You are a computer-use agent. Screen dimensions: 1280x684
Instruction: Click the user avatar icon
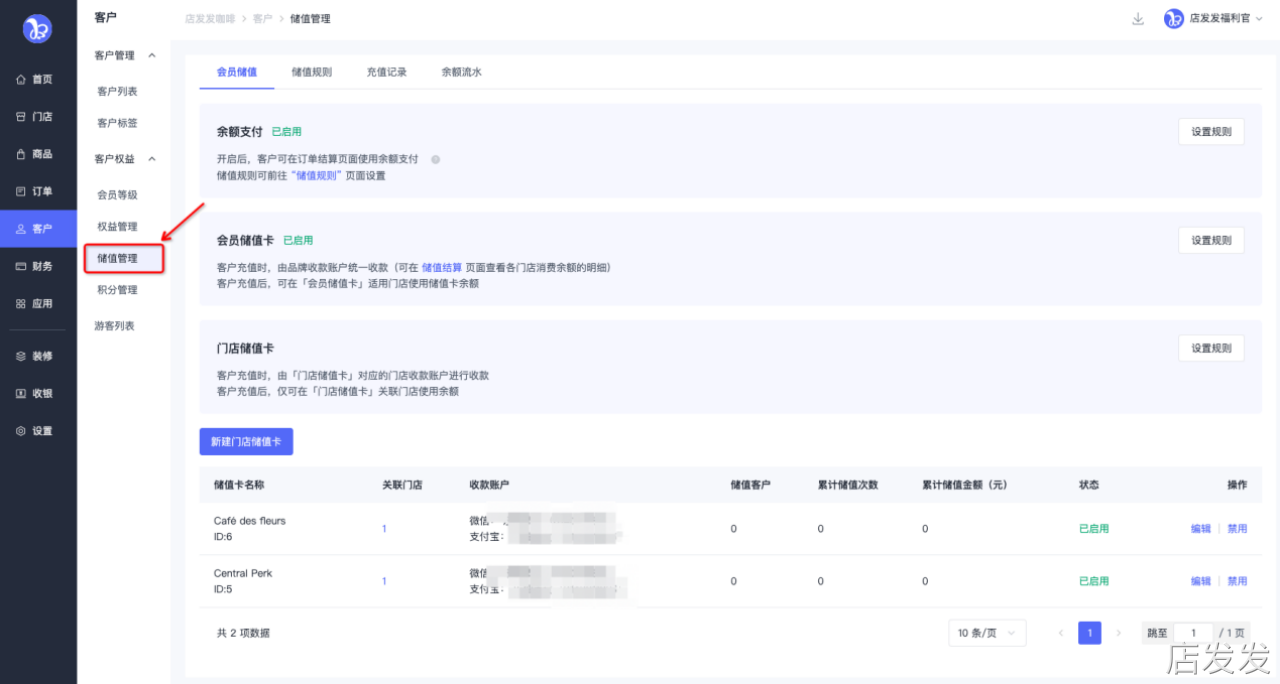(x=1174, y=19)
